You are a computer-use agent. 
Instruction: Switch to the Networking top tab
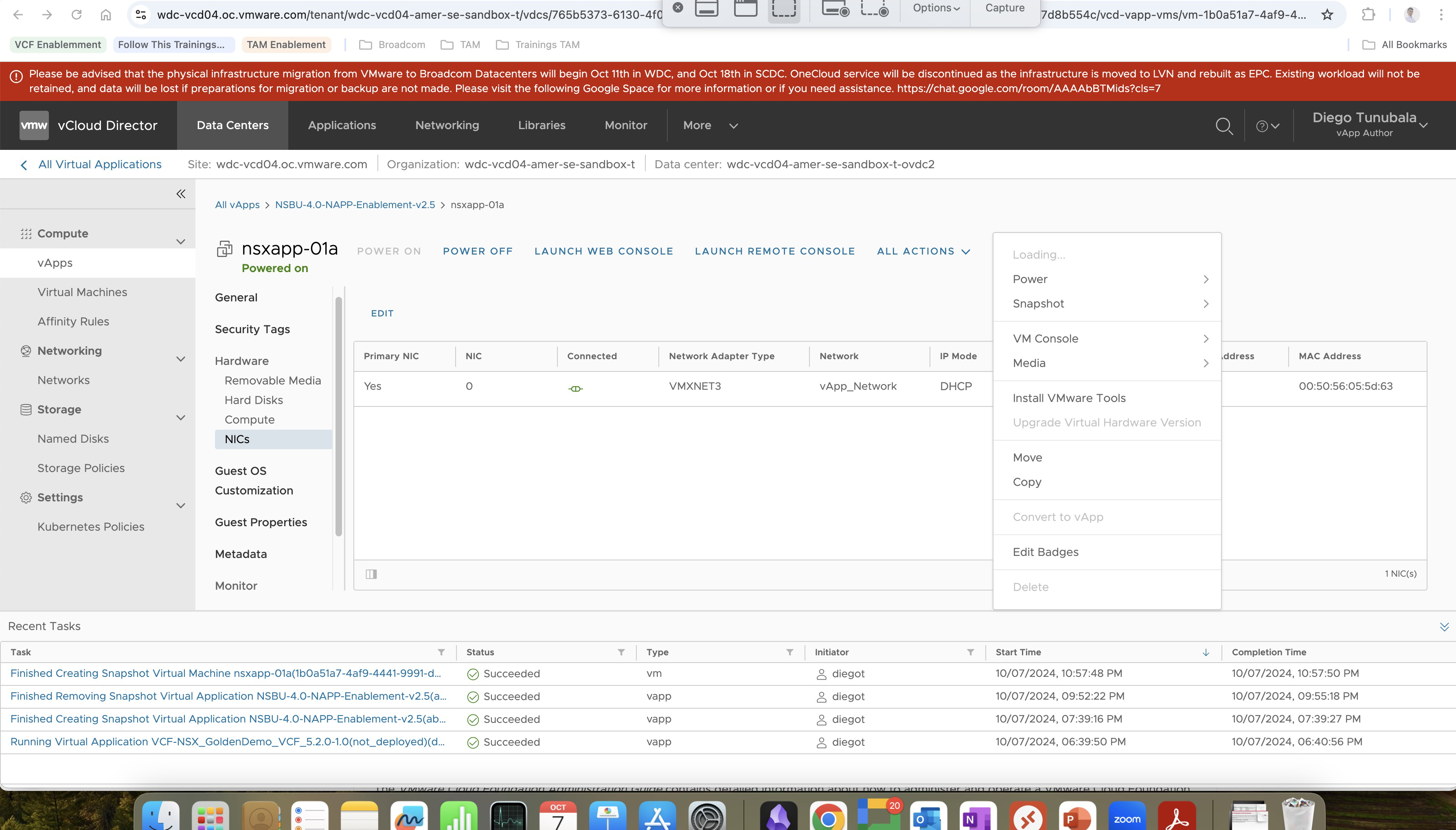click(447, 125)
